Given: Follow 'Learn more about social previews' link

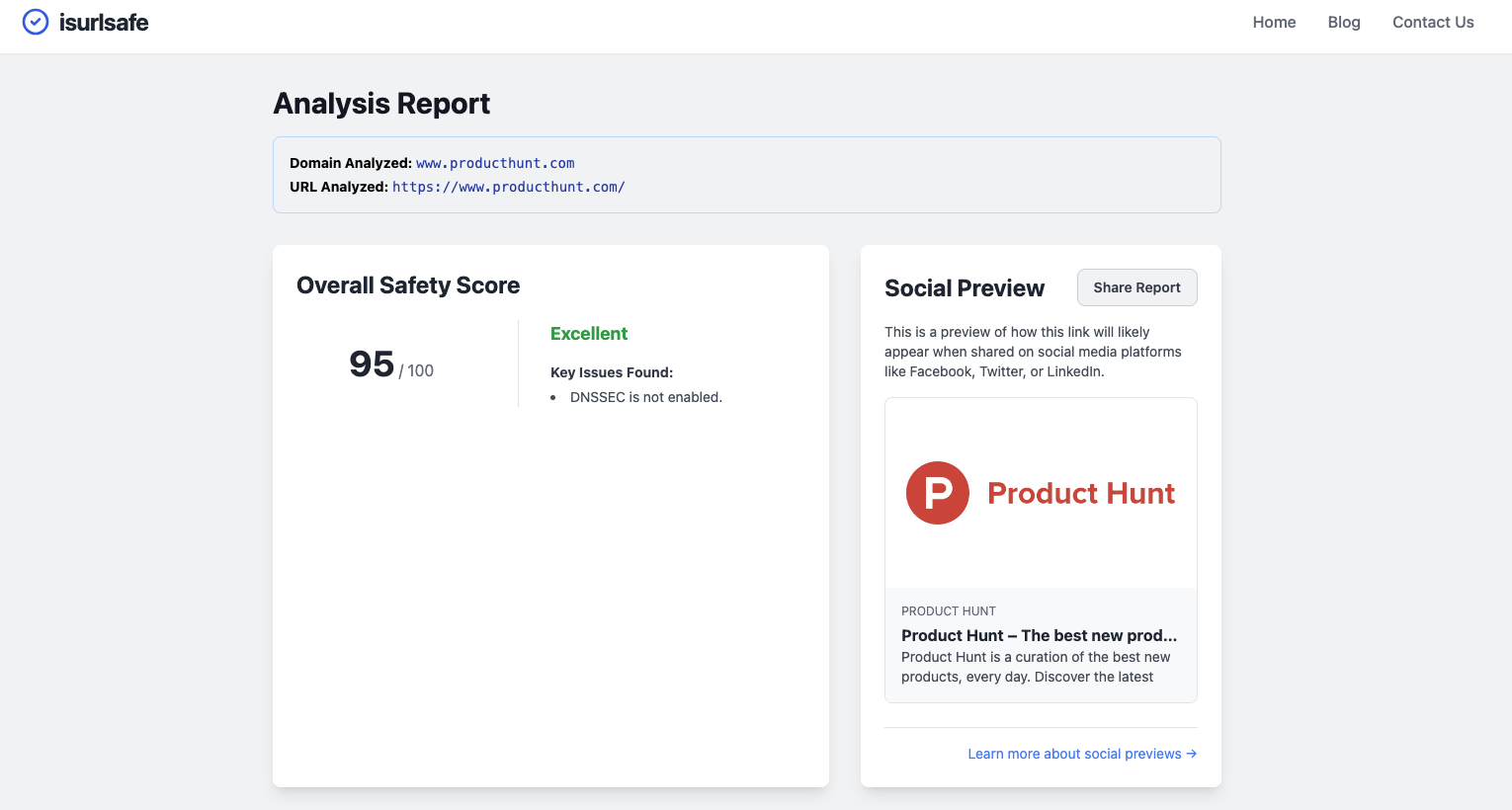Looking at the screenshot, I should (1082, 754).
